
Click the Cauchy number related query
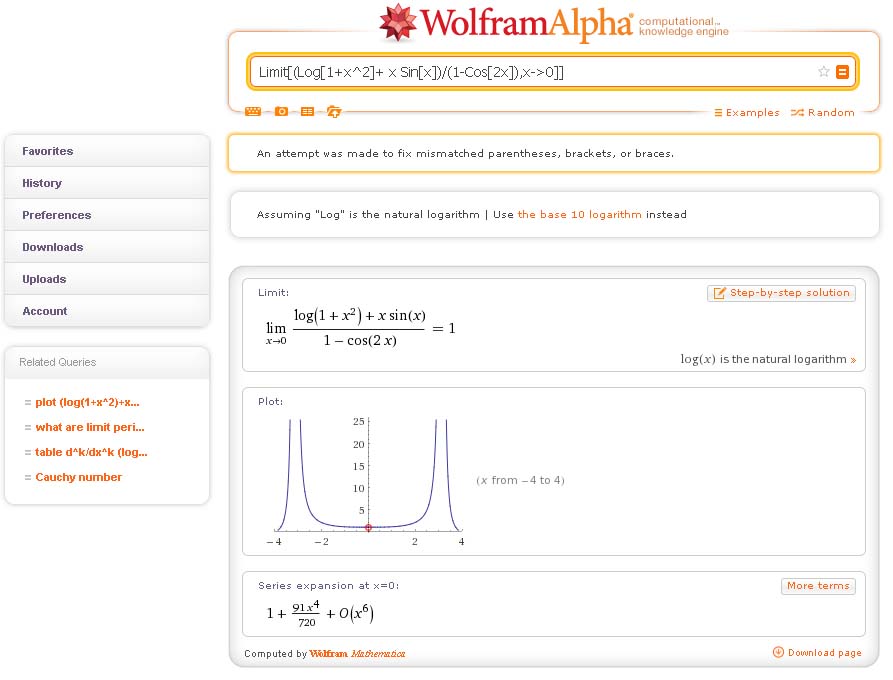(78, 477)
